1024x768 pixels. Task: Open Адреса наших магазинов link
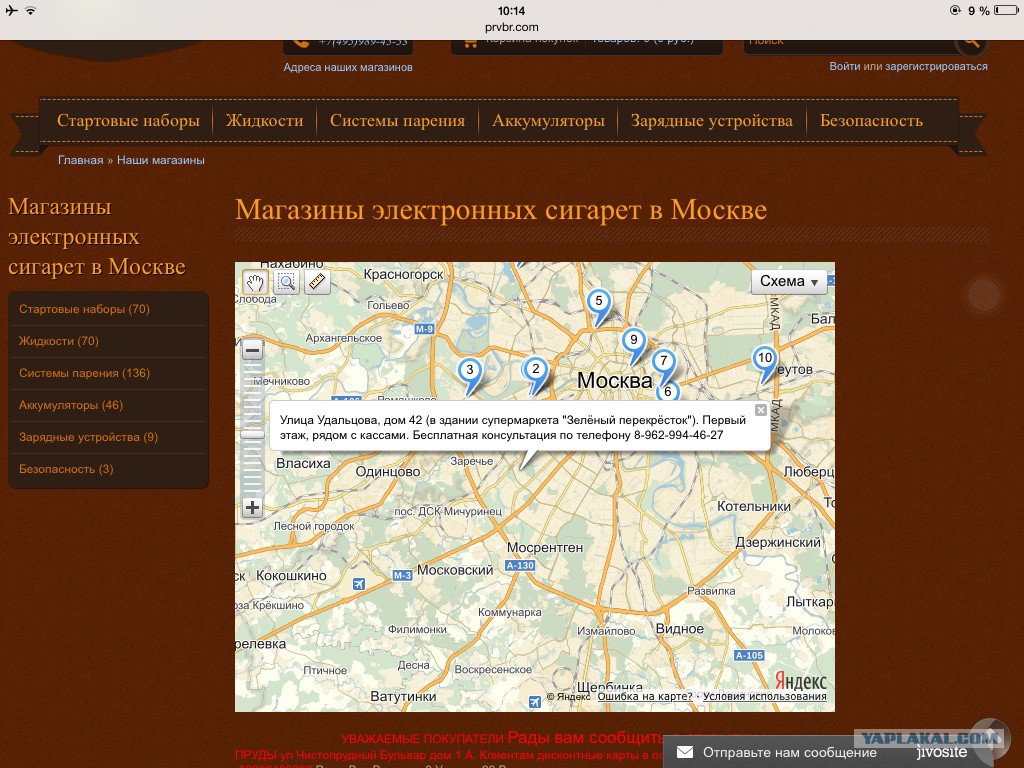348,67
